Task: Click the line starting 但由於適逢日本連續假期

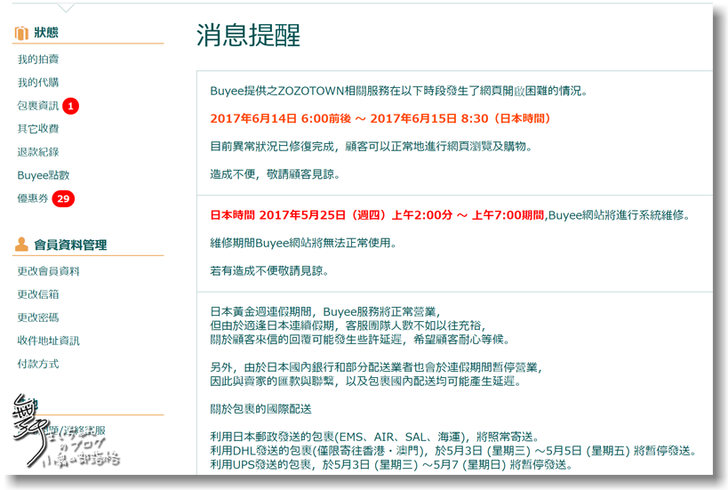Action: click(348, 326)
